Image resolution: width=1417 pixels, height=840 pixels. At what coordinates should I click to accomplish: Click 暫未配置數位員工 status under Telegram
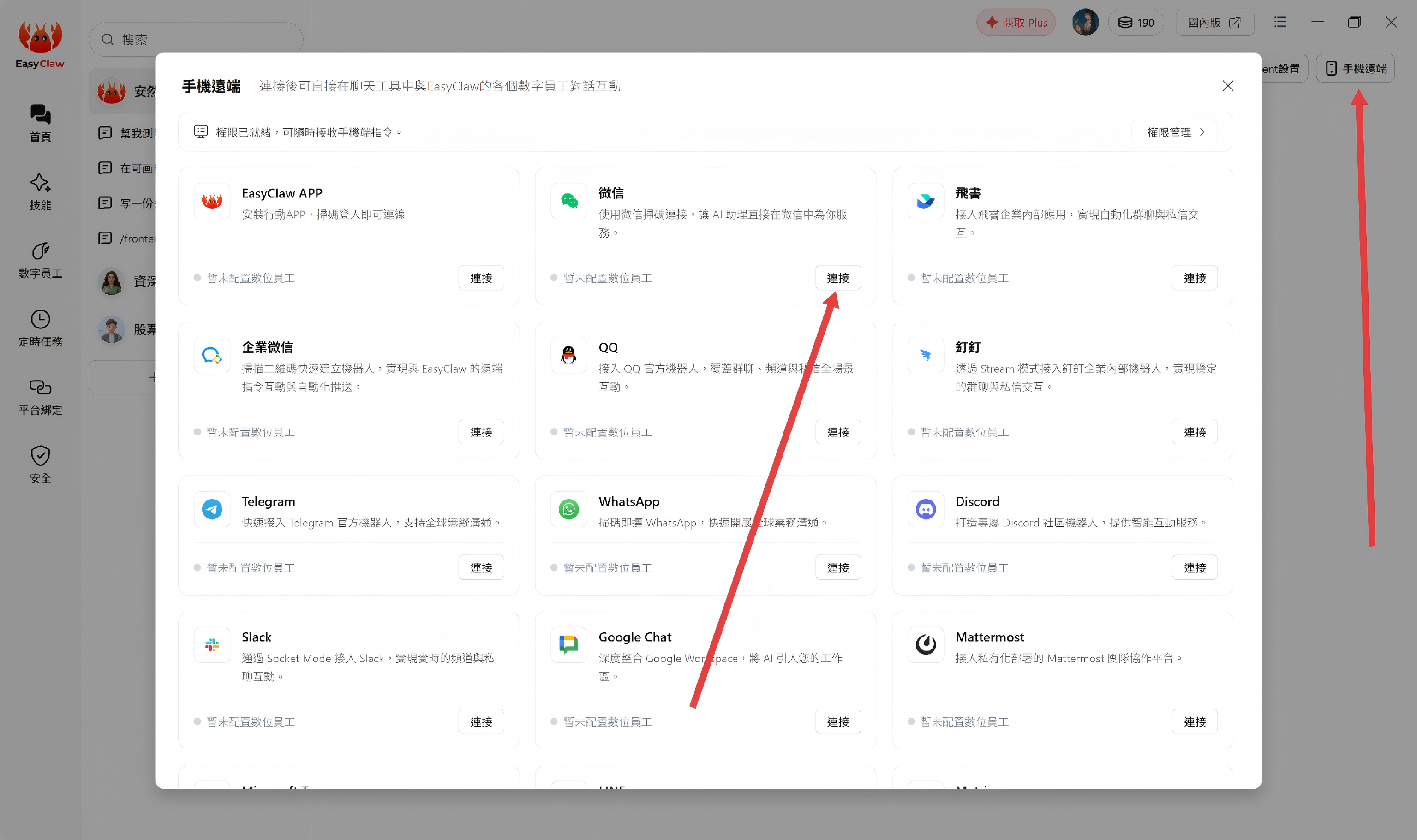(x=245, y=568)
